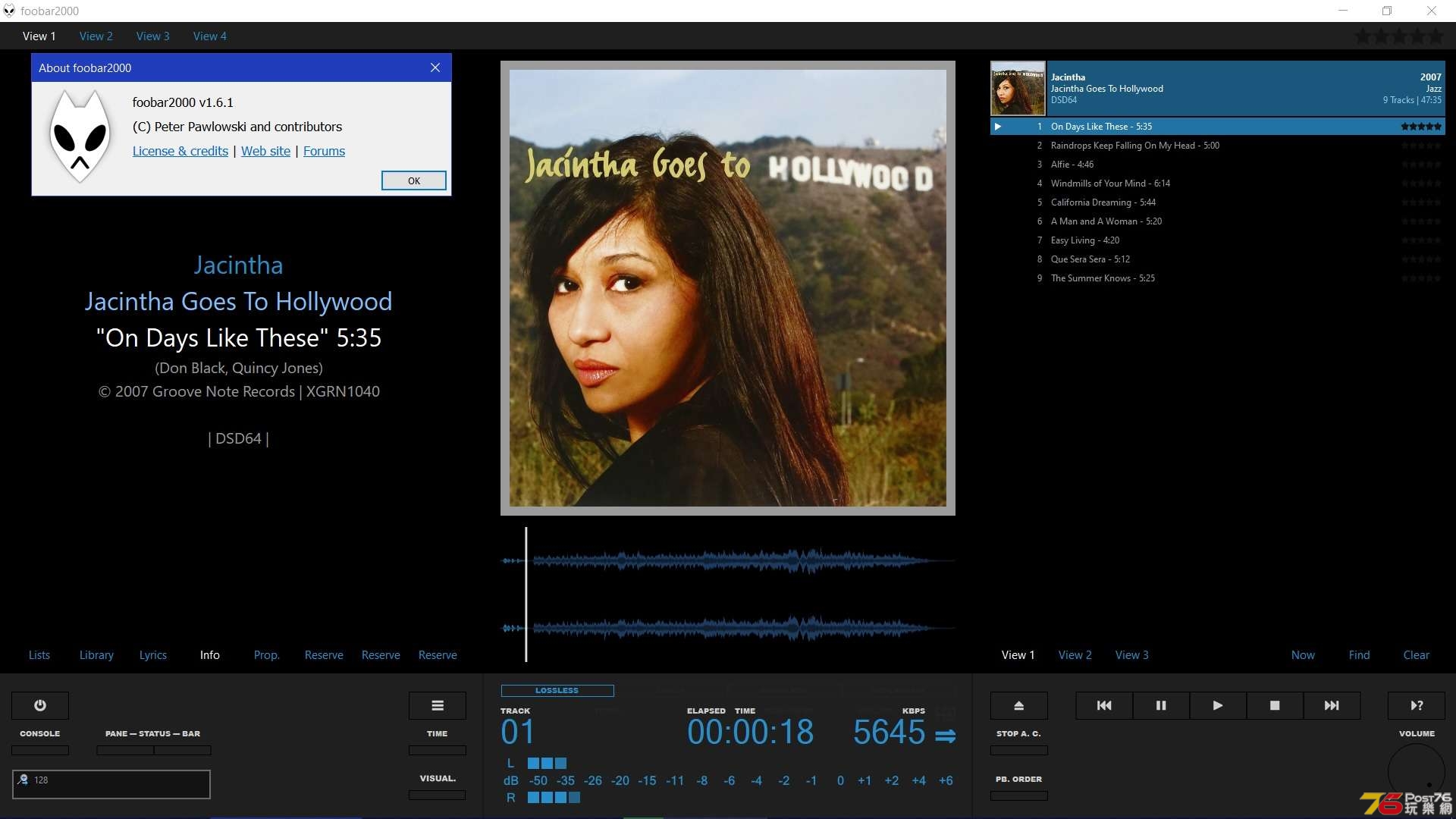The height and width of the screenshot is (819, 1456).
Task: Click the power icon button above CONSOLE
Action: click(x=40, y=705)
